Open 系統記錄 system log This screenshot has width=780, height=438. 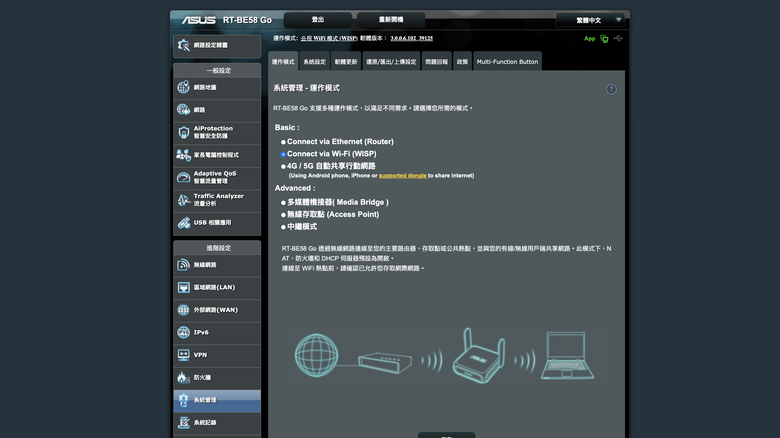tap(217, 423)
